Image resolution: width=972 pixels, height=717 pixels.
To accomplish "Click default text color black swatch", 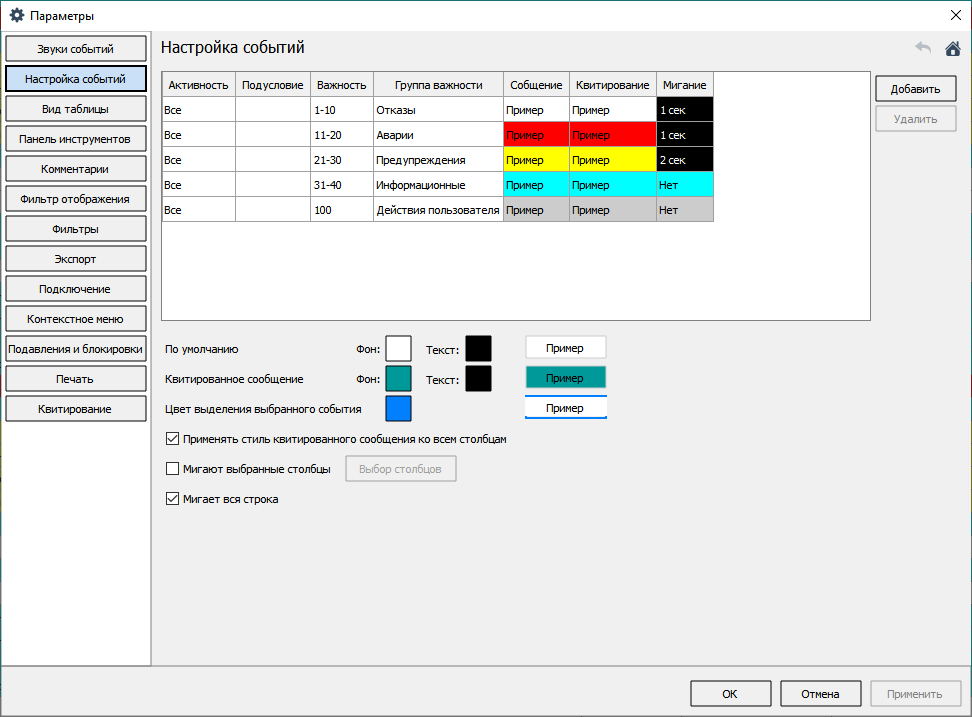I will (x=478, y=348).
